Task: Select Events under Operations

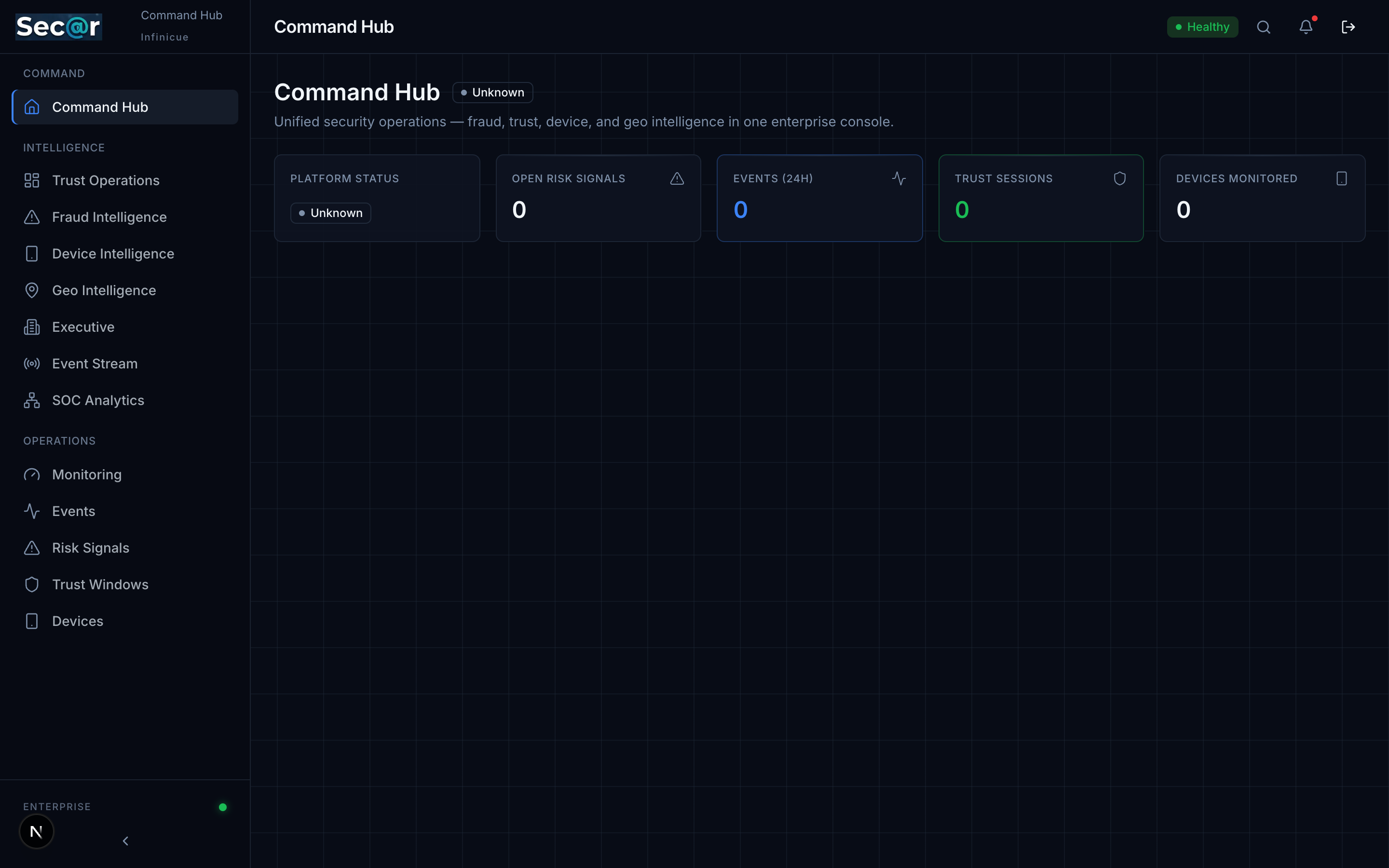Action: [x=125, y=511]
